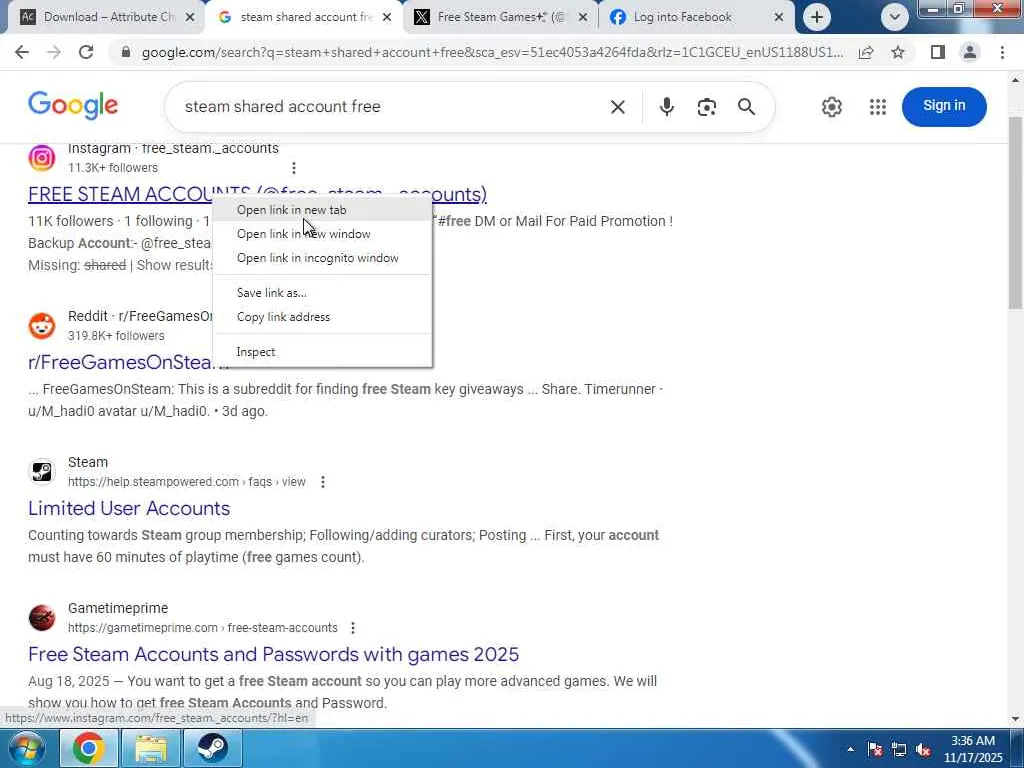This screenshot has height=768, width=1024.
Task: Open the Chrome three-dot menu
Action: pos(1002,52)
